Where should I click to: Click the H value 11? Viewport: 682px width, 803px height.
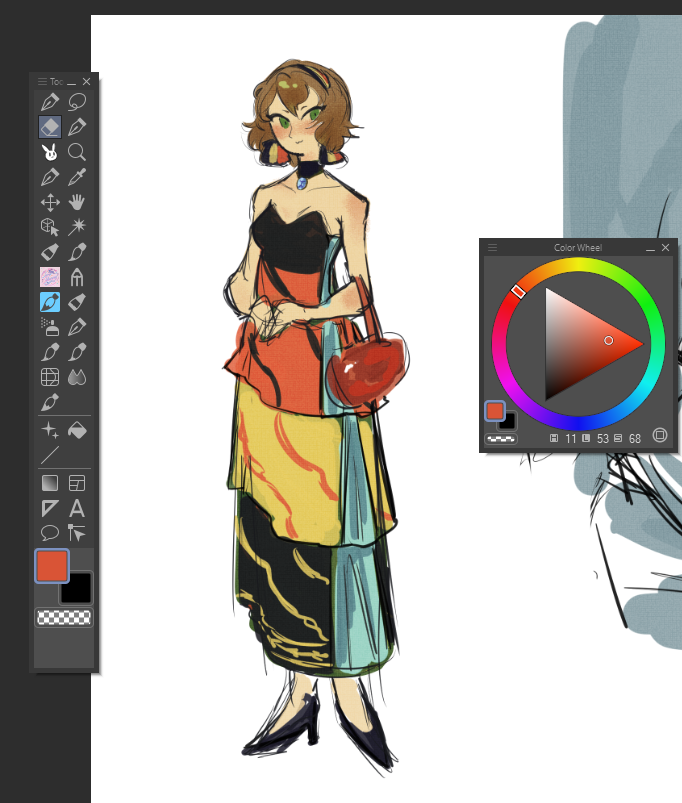[x=570, y=438]
